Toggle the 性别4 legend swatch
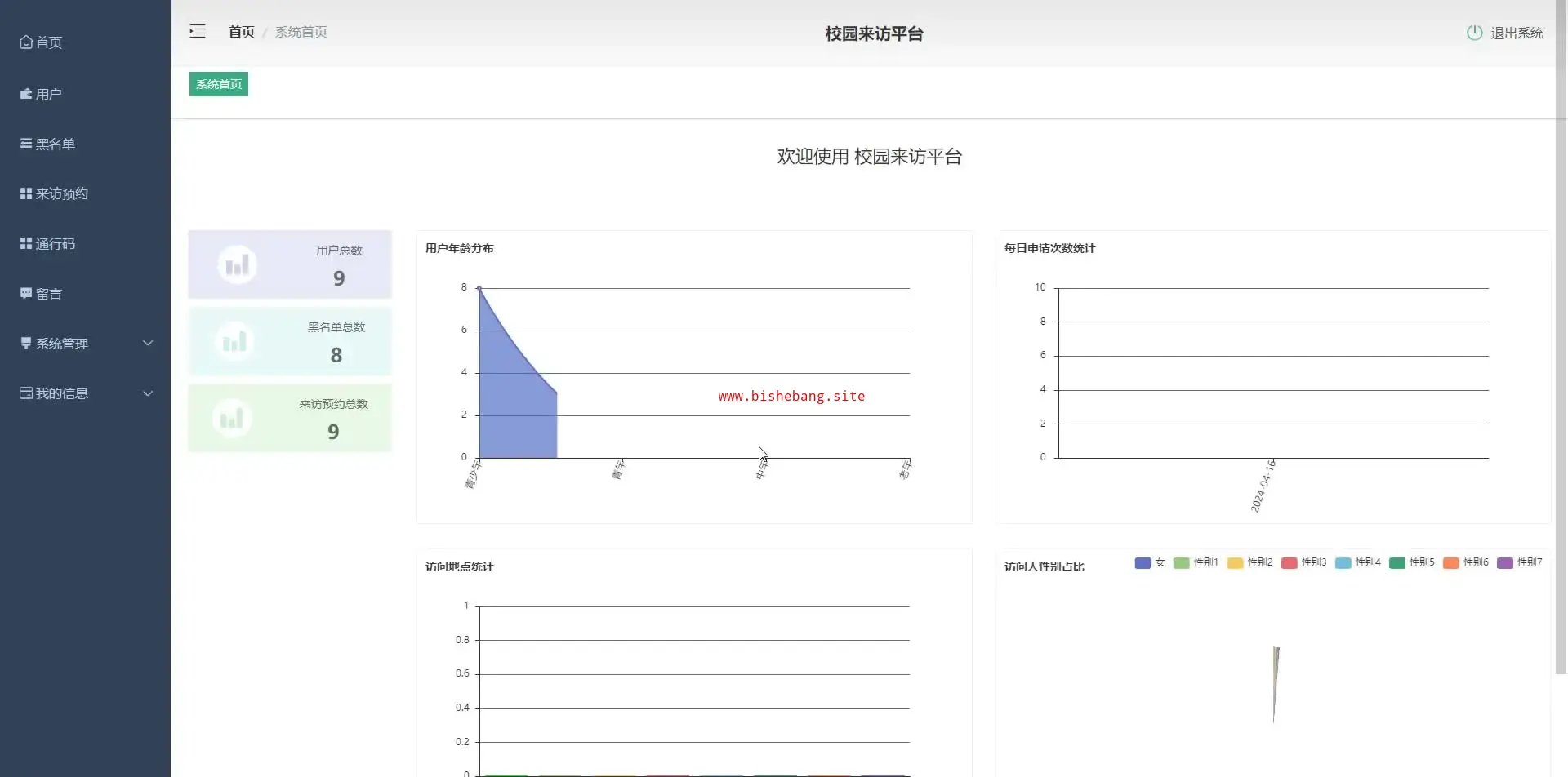The width and height of the screenshot is (1568, 777). click(x=1343, y=562)
